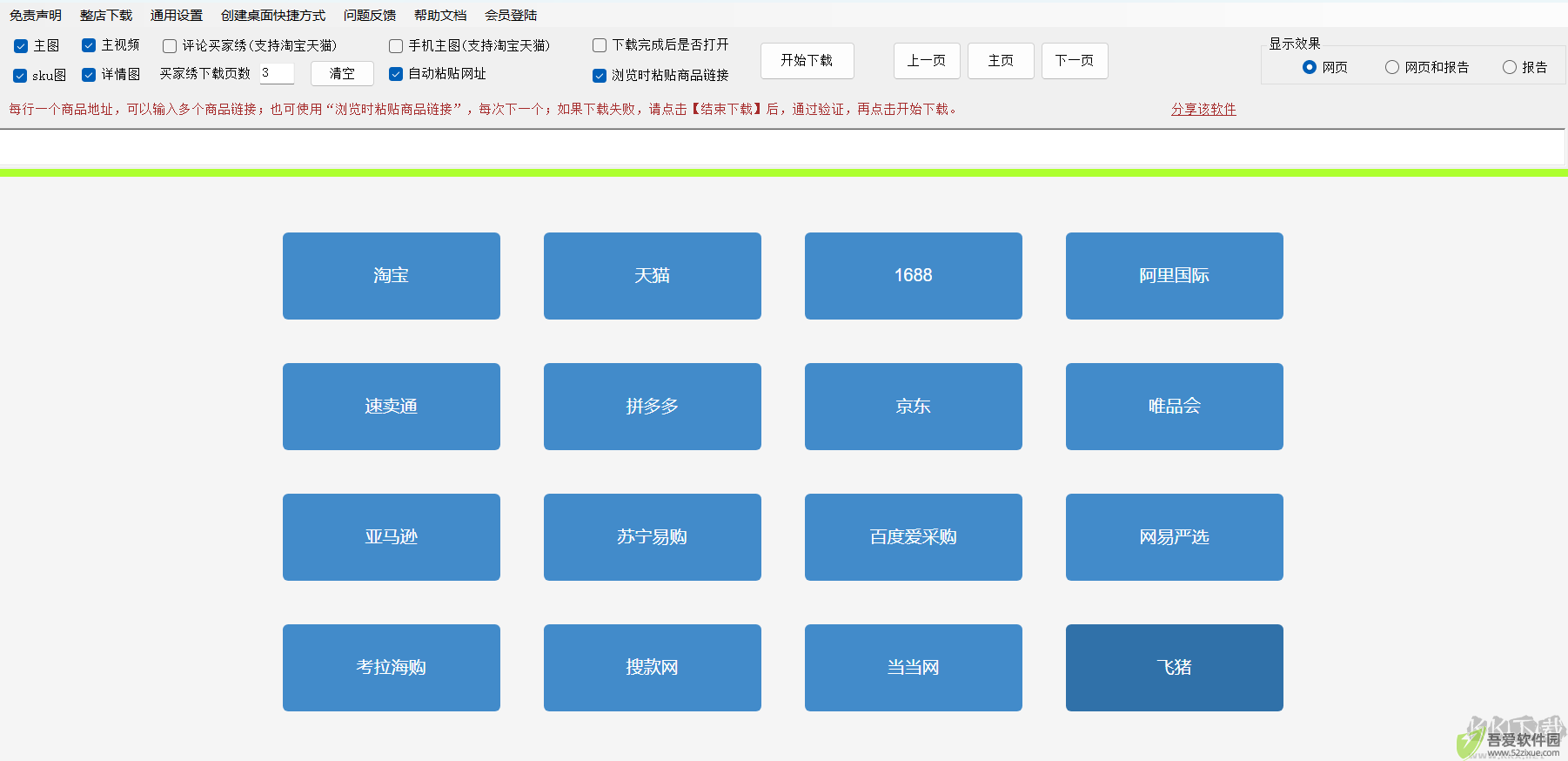Open the 京东 site tile
This screenshot has width=1568, height=761.
tap(914, 407)
